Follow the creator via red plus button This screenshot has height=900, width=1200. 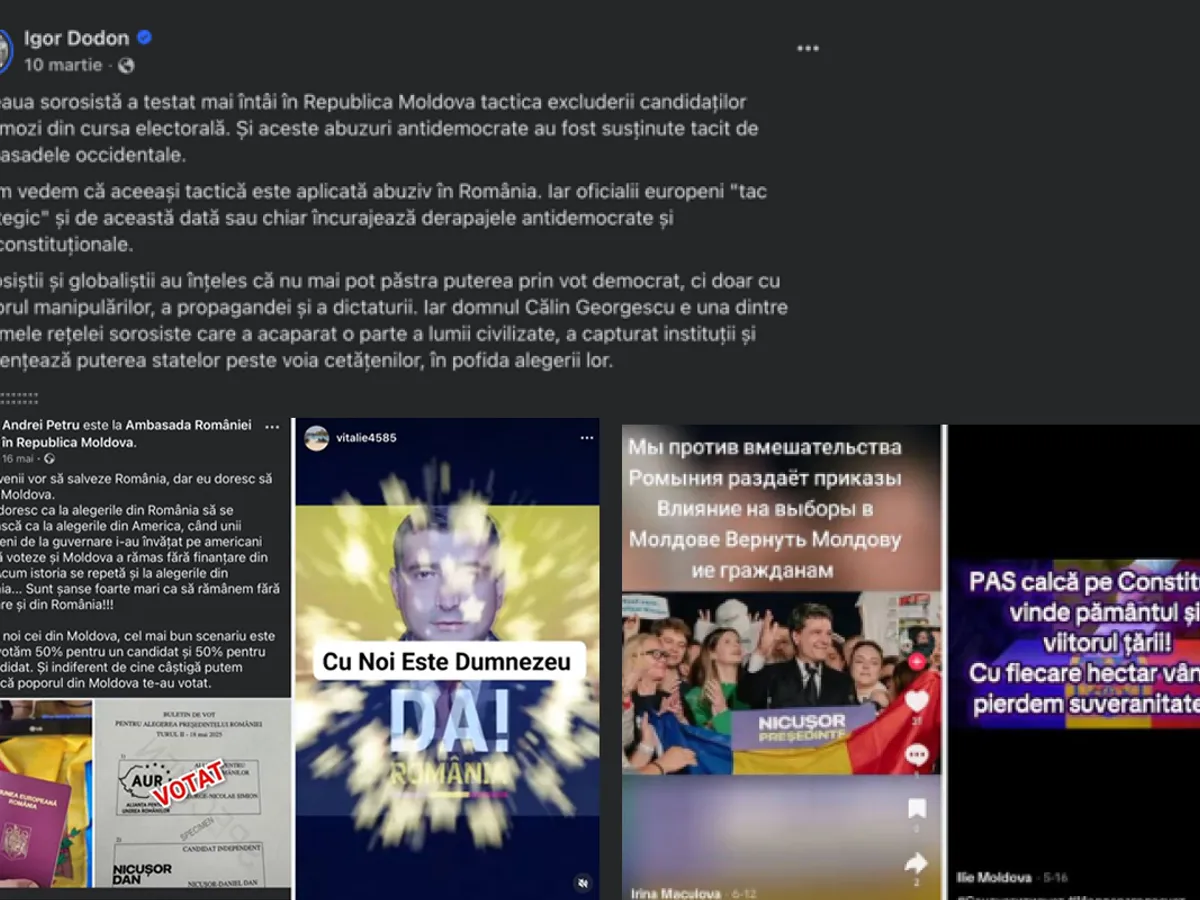[x=917, y=662]
